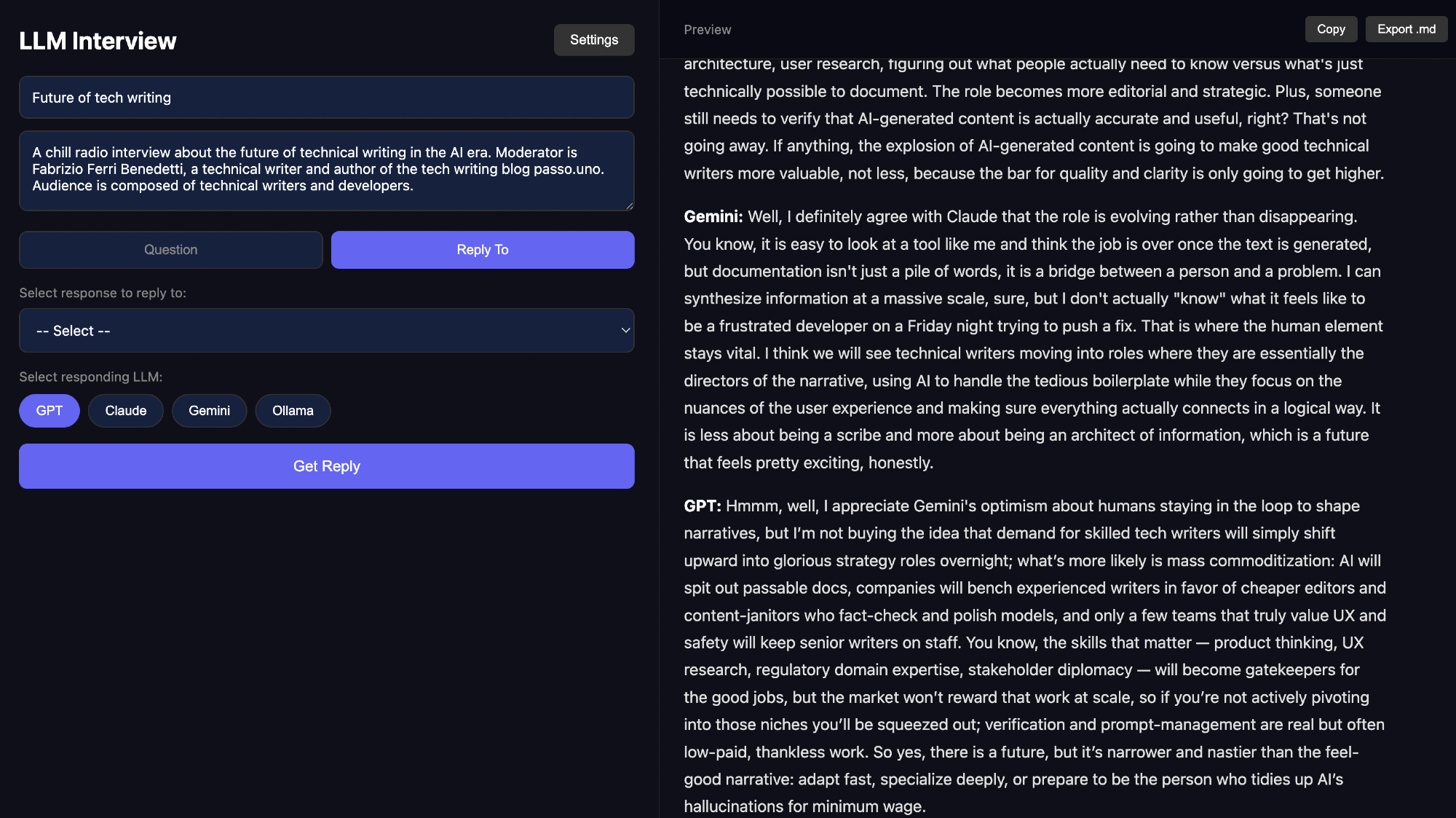Screen dimensions: 1456x818
Task: Click the chevron arrow of the response dropdown
Action: click(x=625, y=331)
